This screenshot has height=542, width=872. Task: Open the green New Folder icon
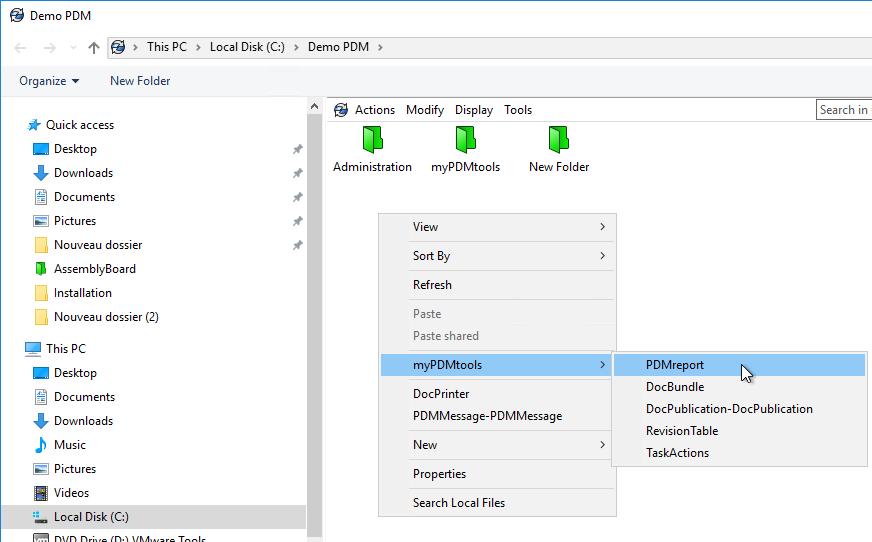coord(558,138)
